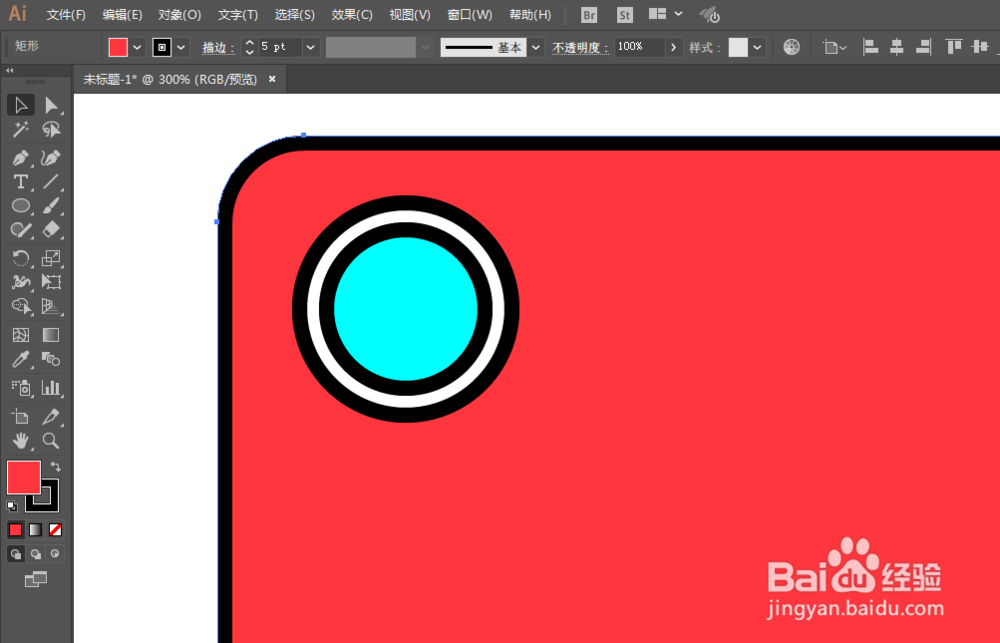
Task: Align objects to horizontal right
Action: tap(923, 47)
